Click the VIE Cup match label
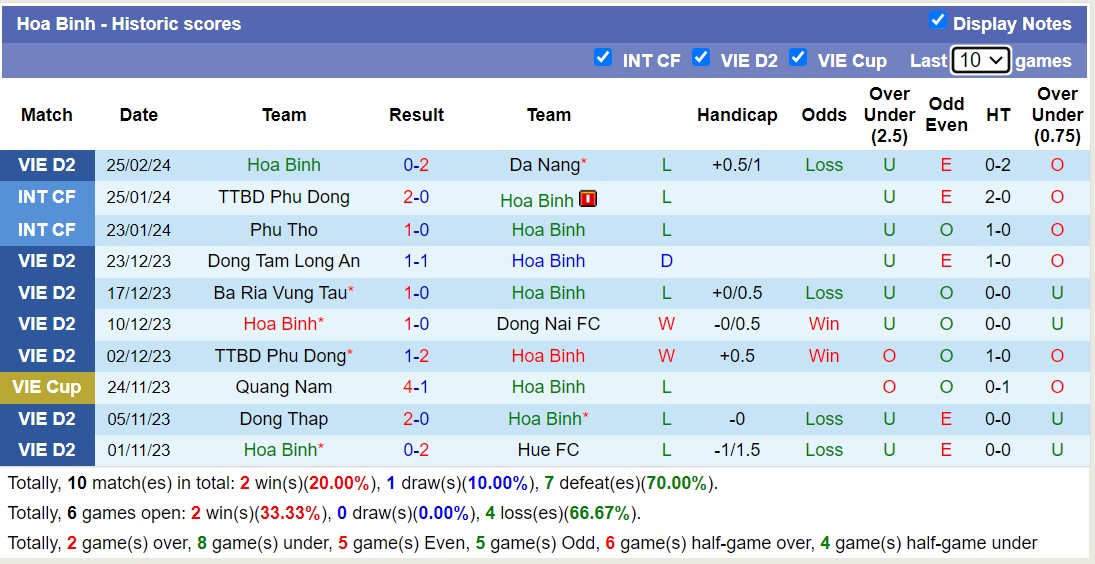 pos(47,387)
